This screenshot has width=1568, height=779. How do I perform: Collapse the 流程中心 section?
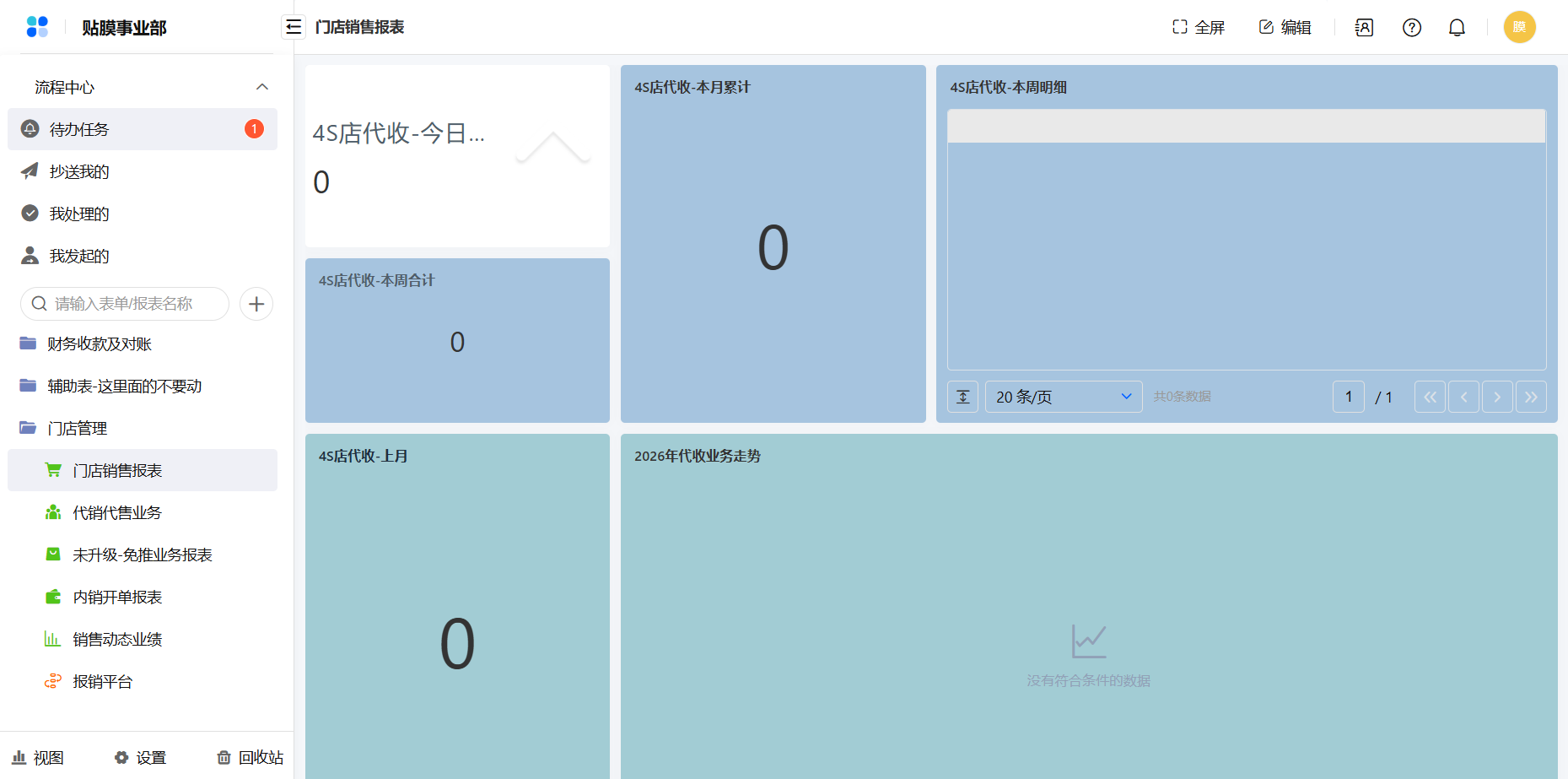[262, 87]
